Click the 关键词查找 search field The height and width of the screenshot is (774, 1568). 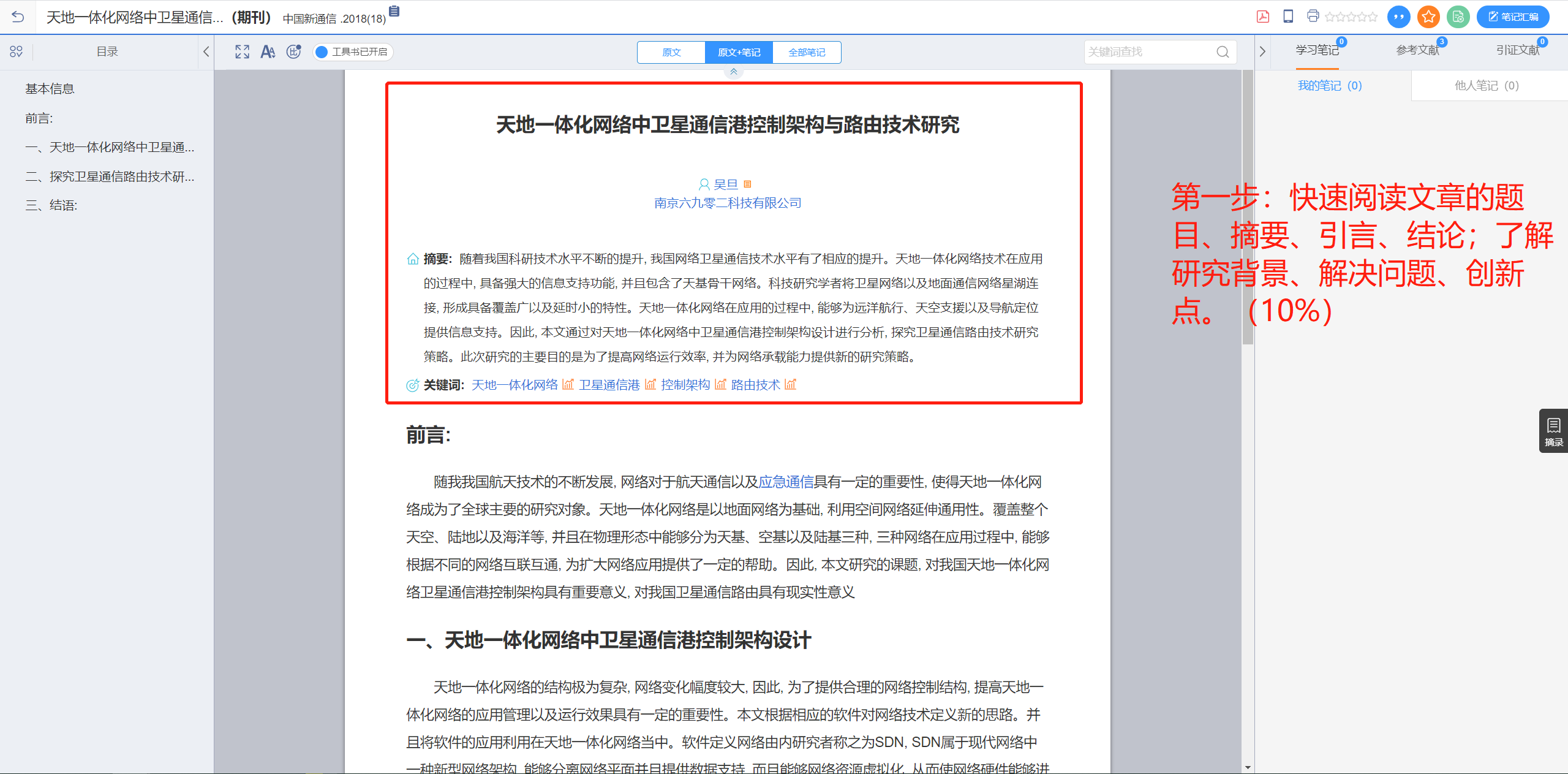[x=1151, y=51]
